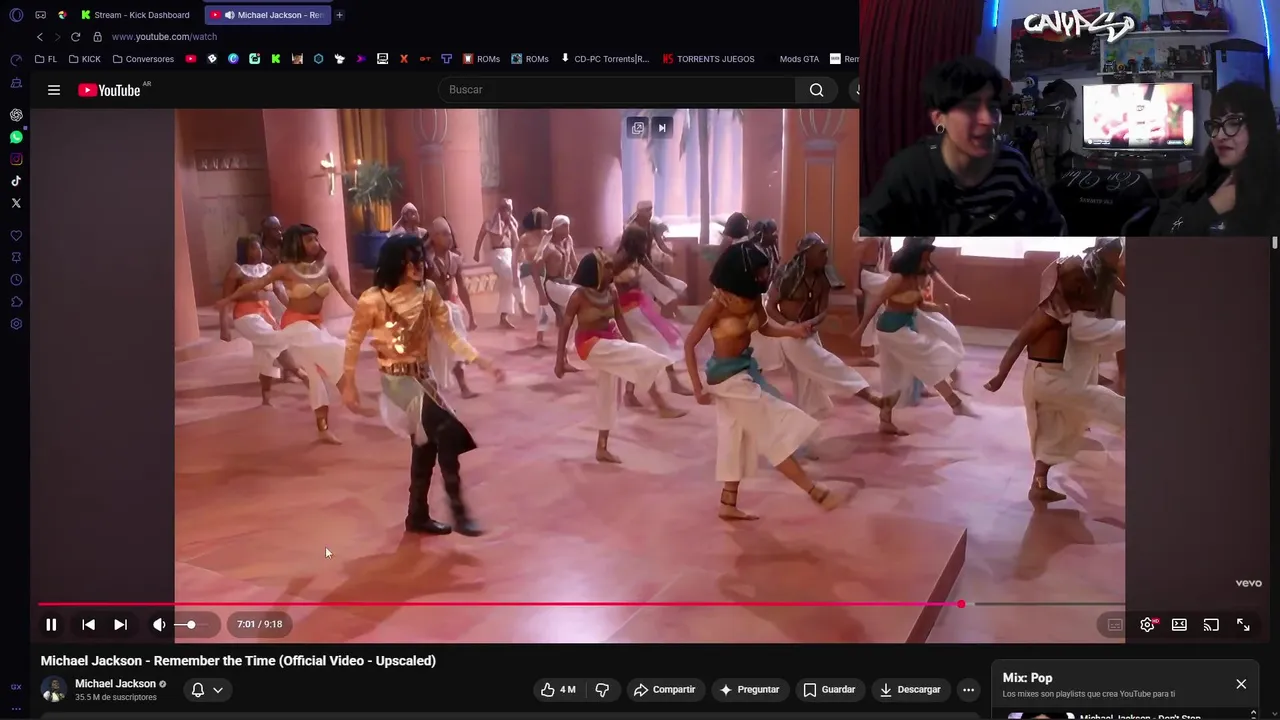Open video settings gear
This screenshot has width=1280, height=720.
pyautogui.click(x=1148, y=625)
